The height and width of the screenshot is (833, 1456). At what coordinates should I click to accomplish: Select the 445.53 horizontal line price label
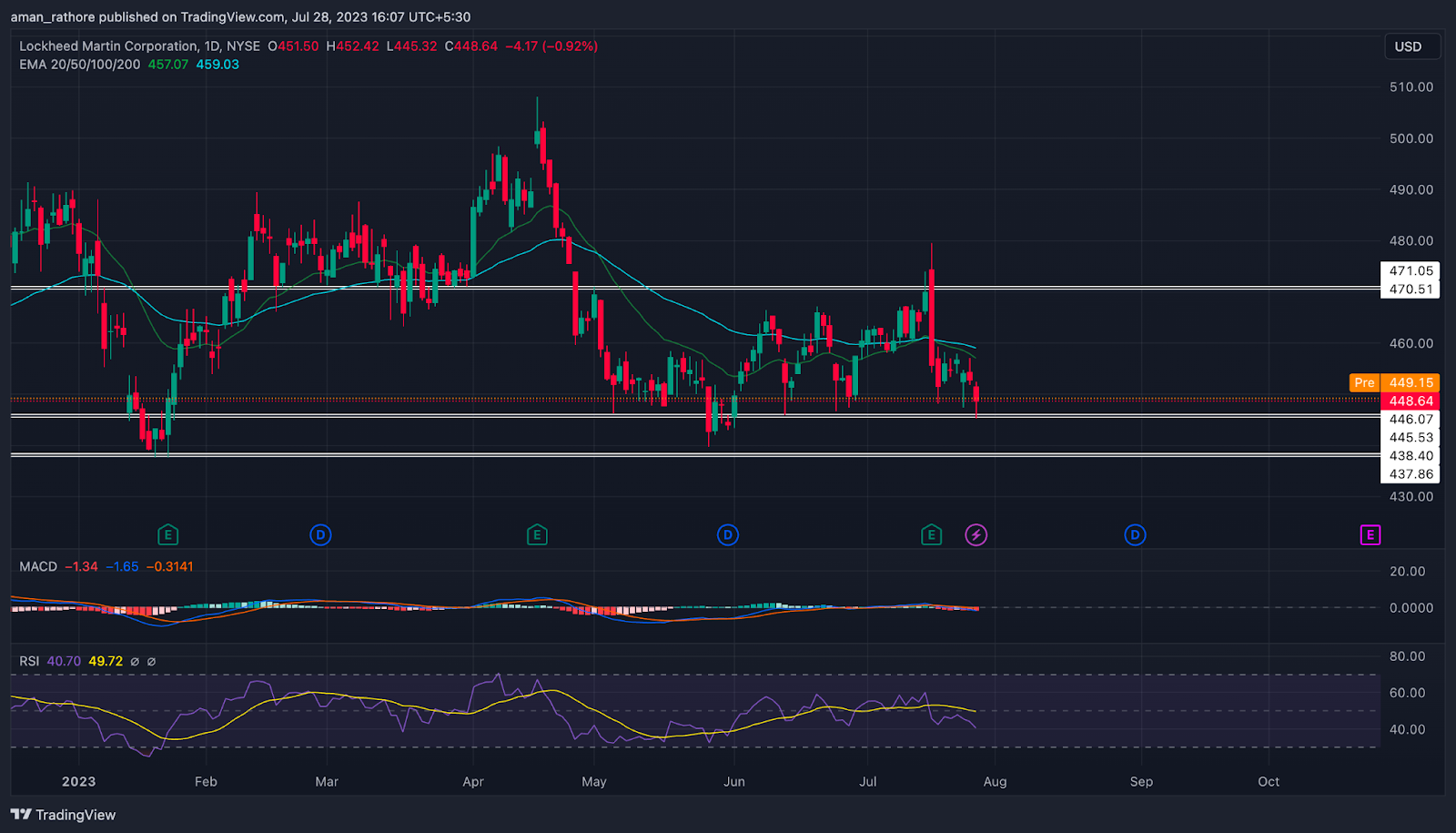1410,437
